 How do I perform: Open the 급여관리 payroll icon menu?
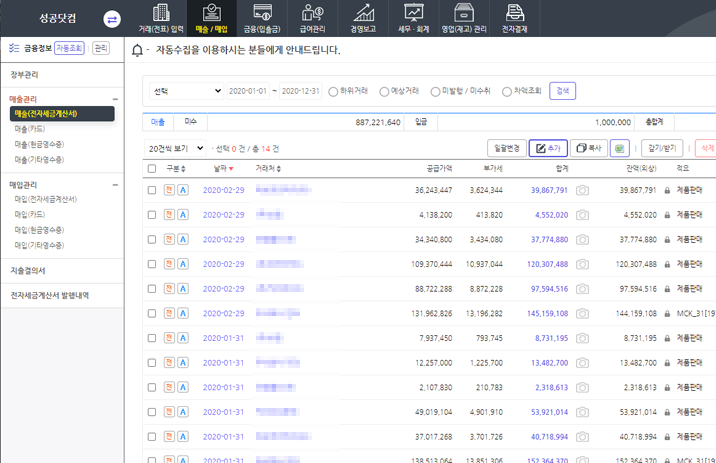(x=313, y=18)
